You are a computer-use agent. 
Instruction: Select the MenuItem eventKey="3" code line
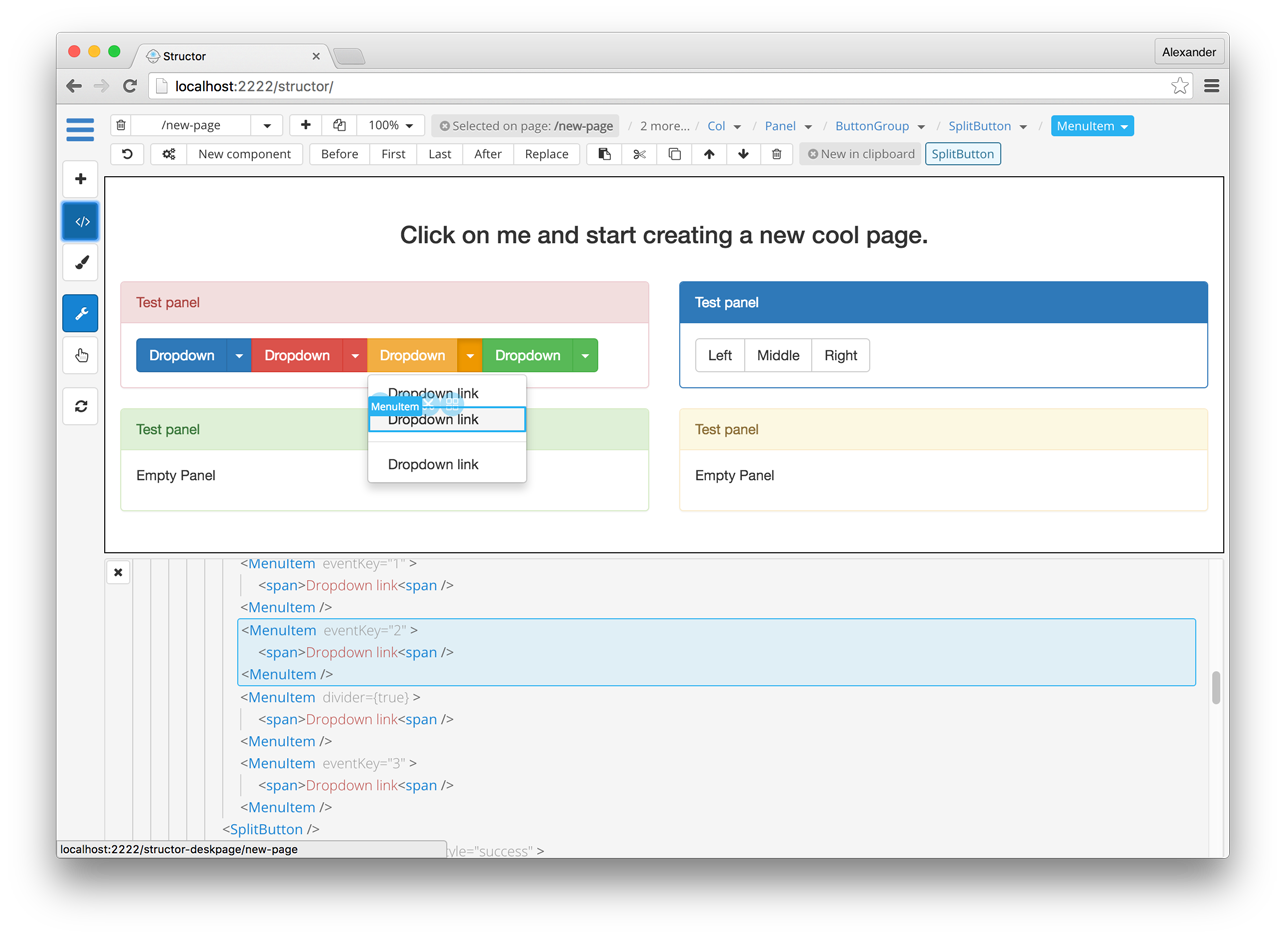click(330, 763)
